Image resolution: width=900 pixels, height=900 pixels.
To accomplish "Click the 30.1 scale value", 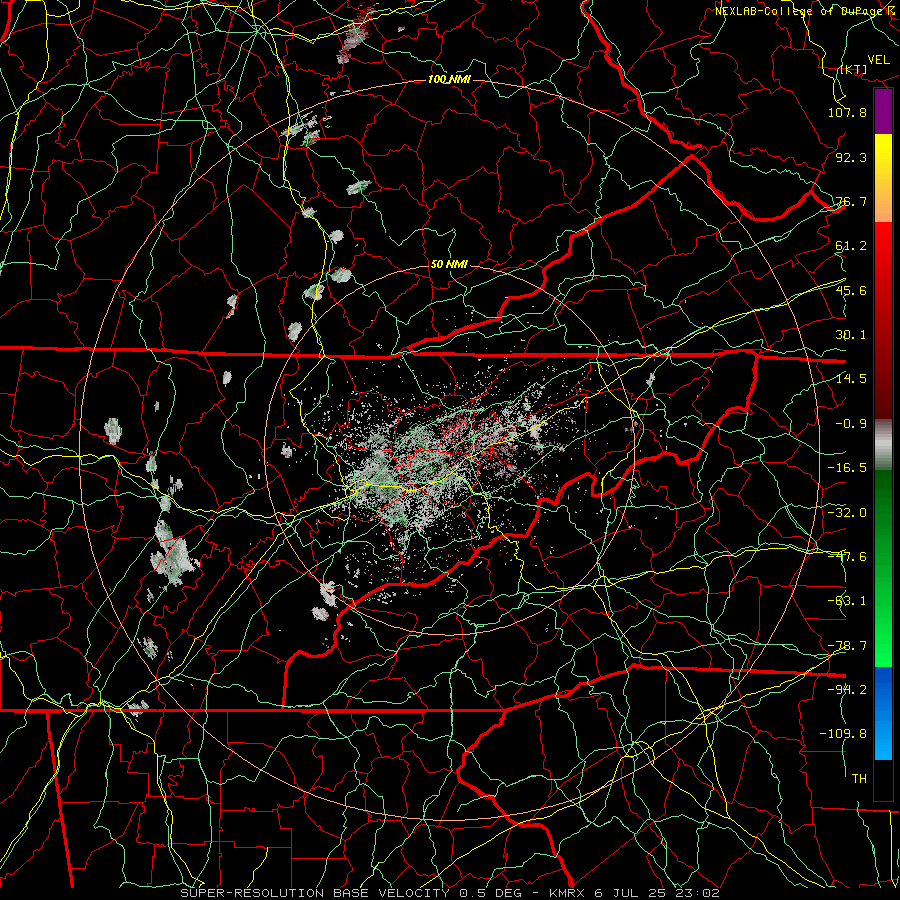I will tap(851, 335).
